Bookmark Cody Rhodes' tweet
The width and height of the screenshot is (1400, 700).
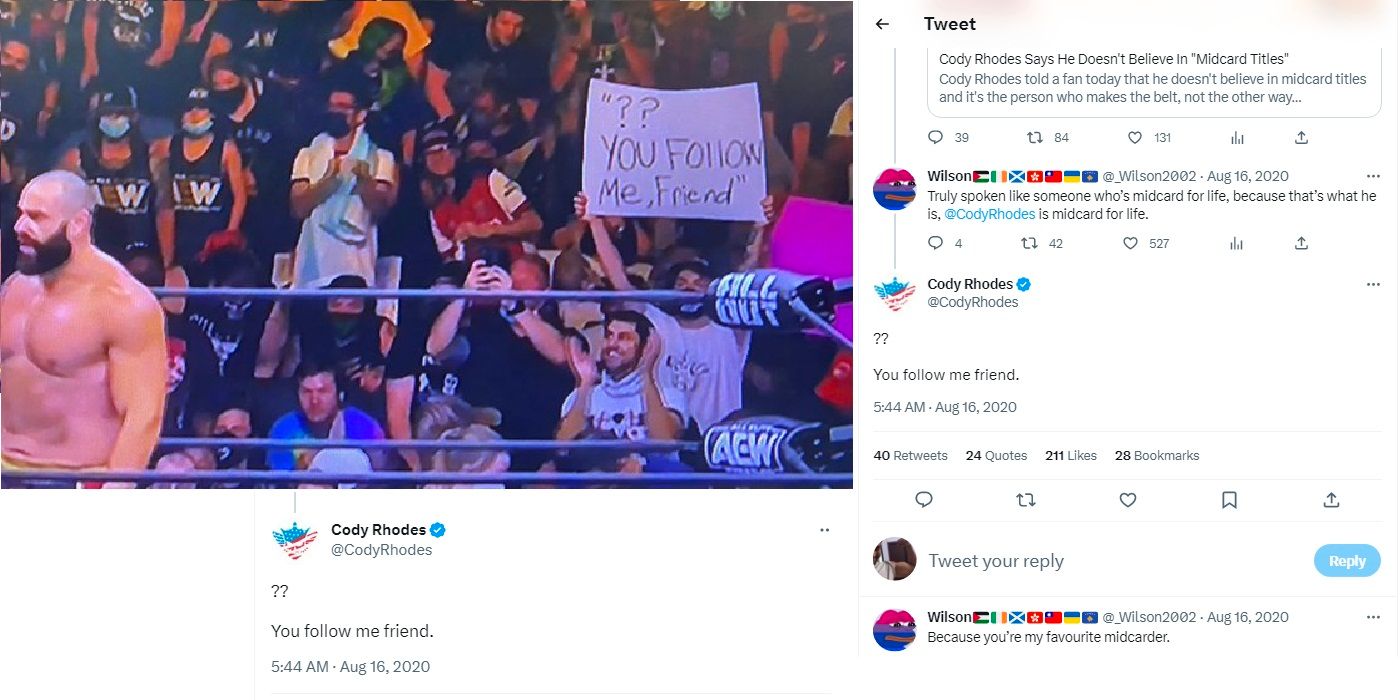click(x=1229, y=500)
